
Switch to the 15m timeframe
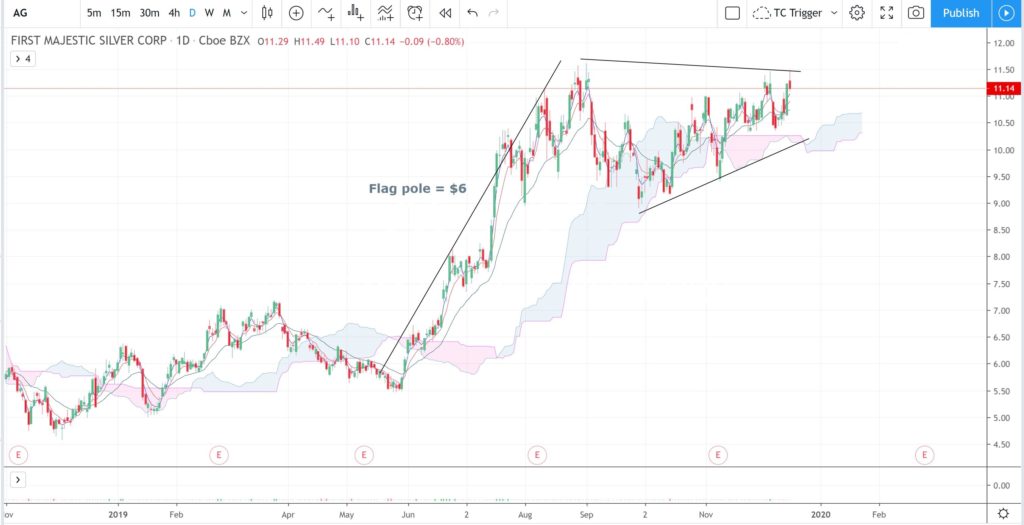tap(120, 12)
